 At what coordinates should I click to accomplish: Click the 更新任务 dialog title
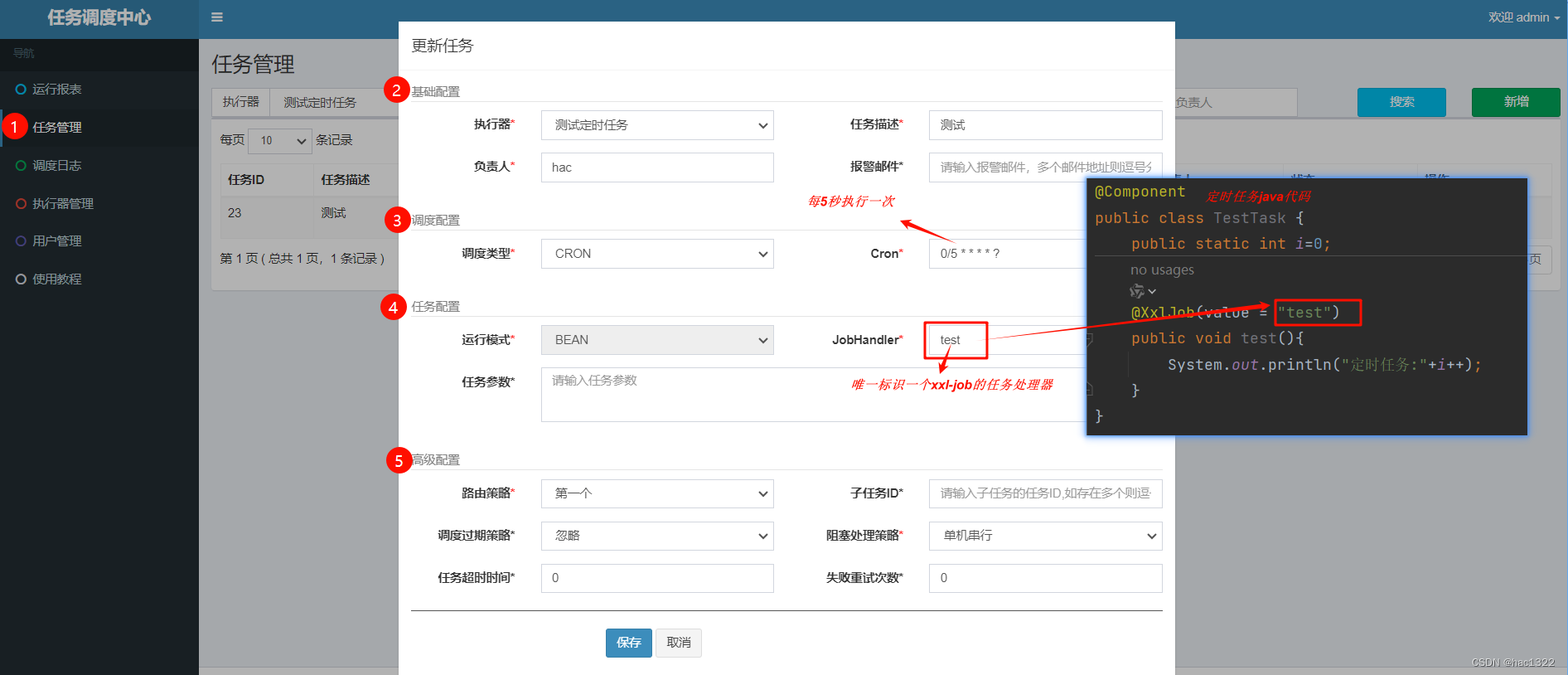coord(443,46)
